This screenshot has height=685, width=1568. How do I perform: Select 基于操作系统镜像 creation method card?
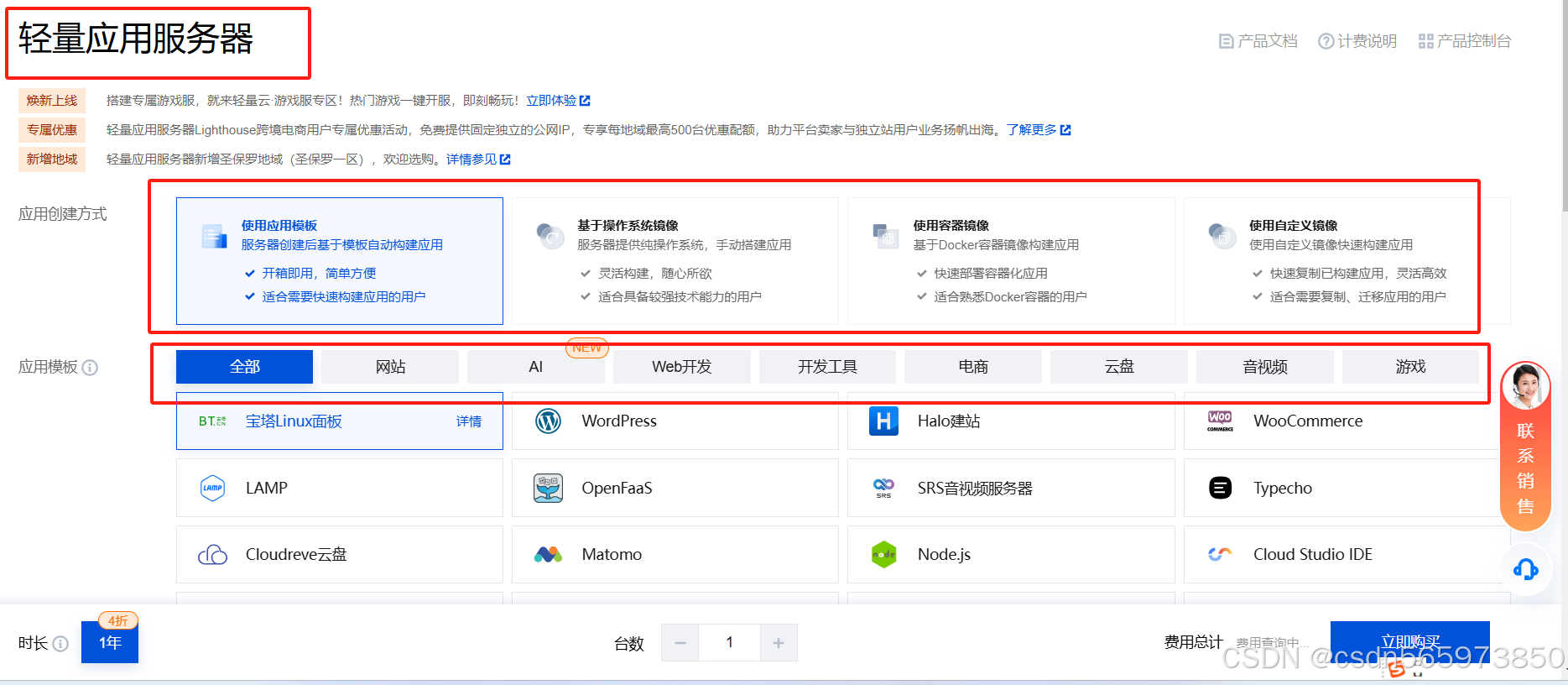(675, 261)
